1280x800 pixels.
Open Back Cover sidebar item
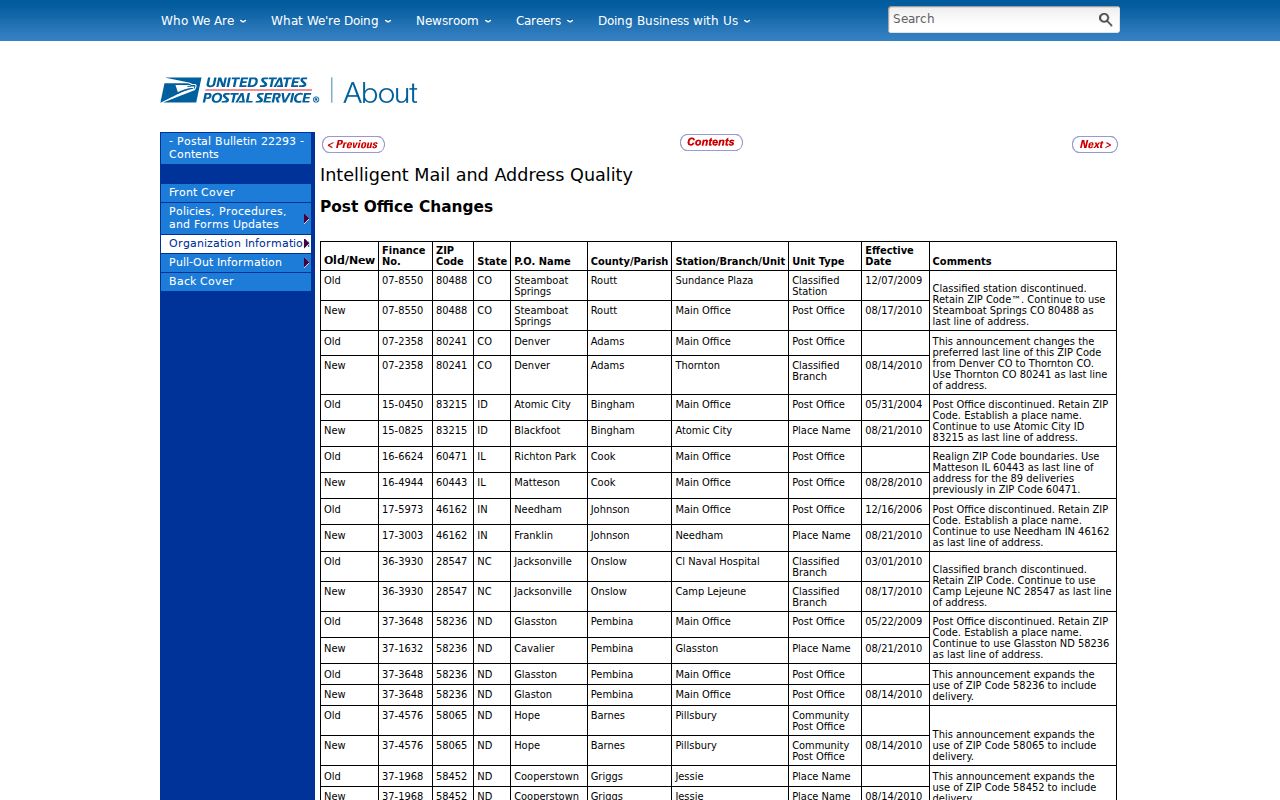click(236, 281)
